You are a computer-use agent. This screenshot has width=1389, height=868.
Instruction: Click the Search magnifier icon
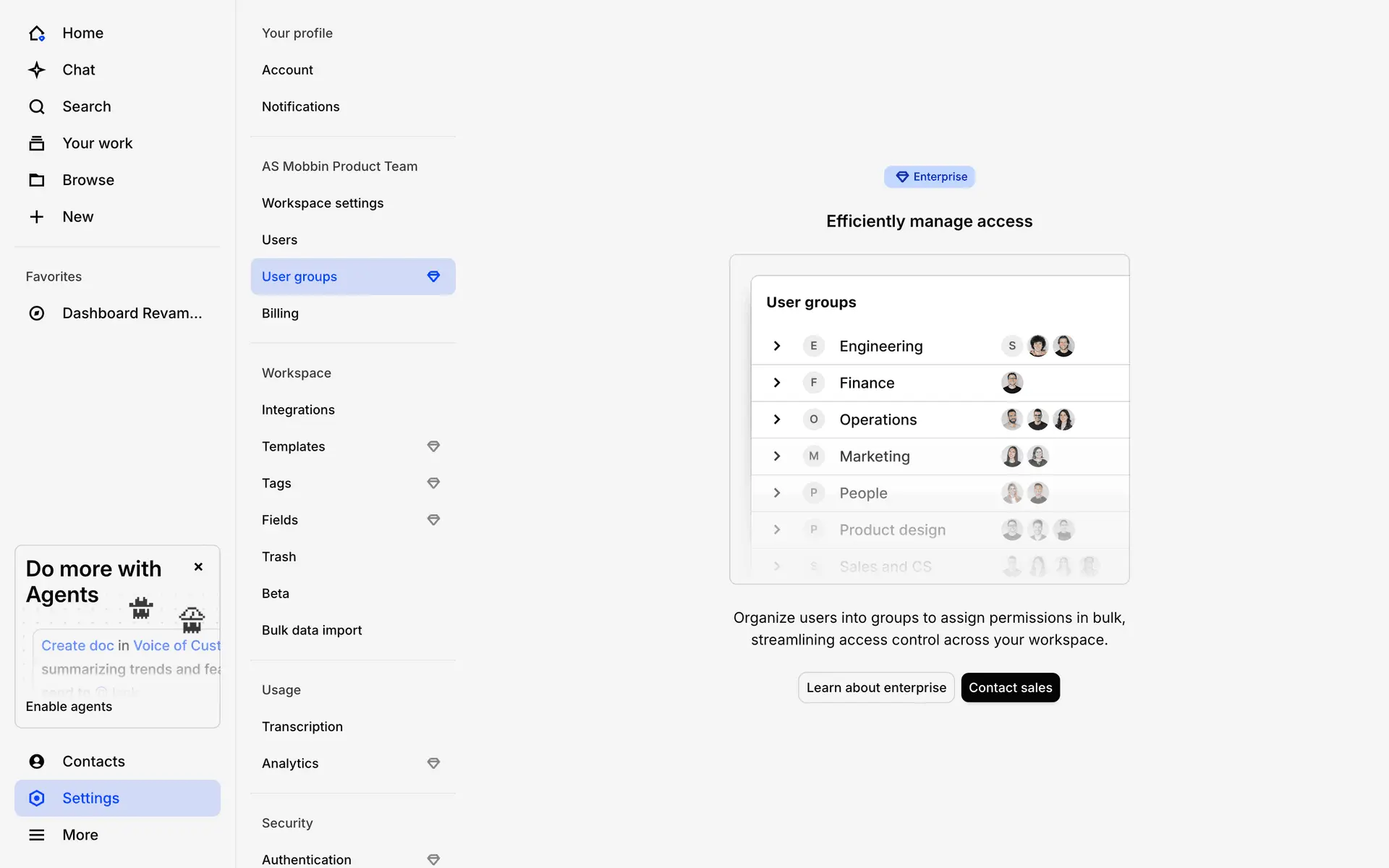37,107
